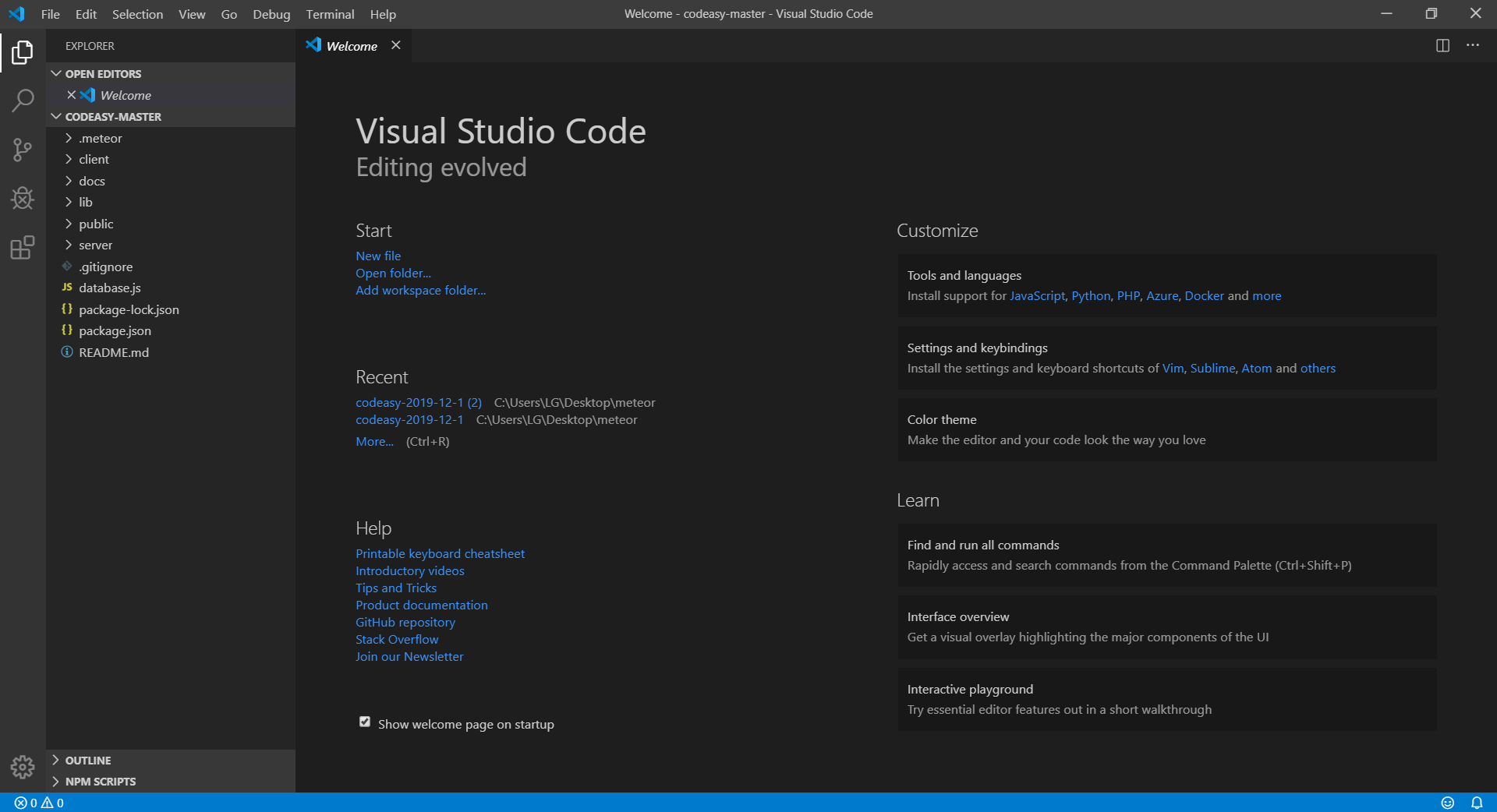Viewport: 1497px width, 812px height.
Task: Select the Welcome editor tab
Action: point(352,46)
